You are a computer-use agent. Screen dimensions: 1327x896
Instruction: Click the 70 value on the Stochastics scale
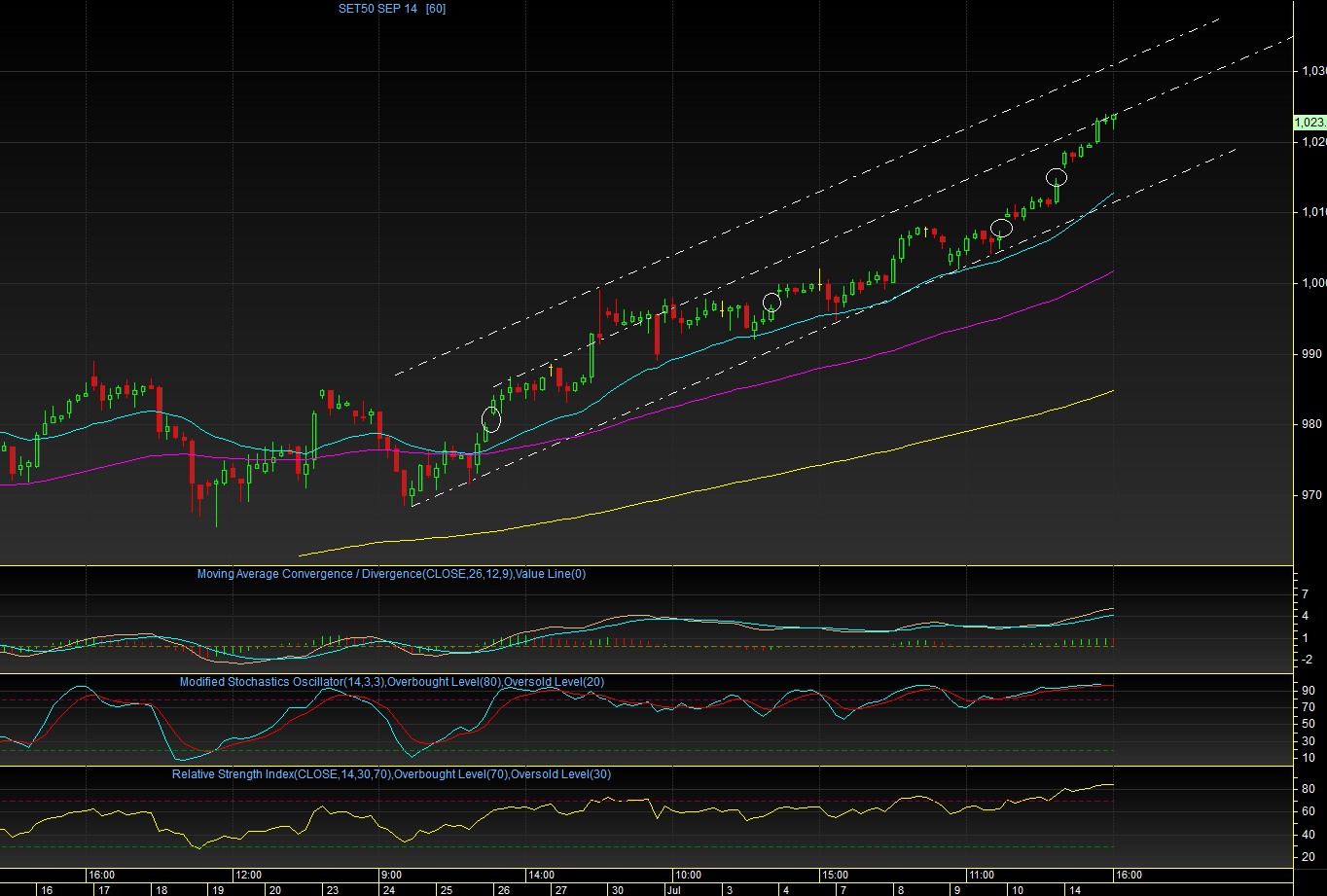pos(1309,707)
